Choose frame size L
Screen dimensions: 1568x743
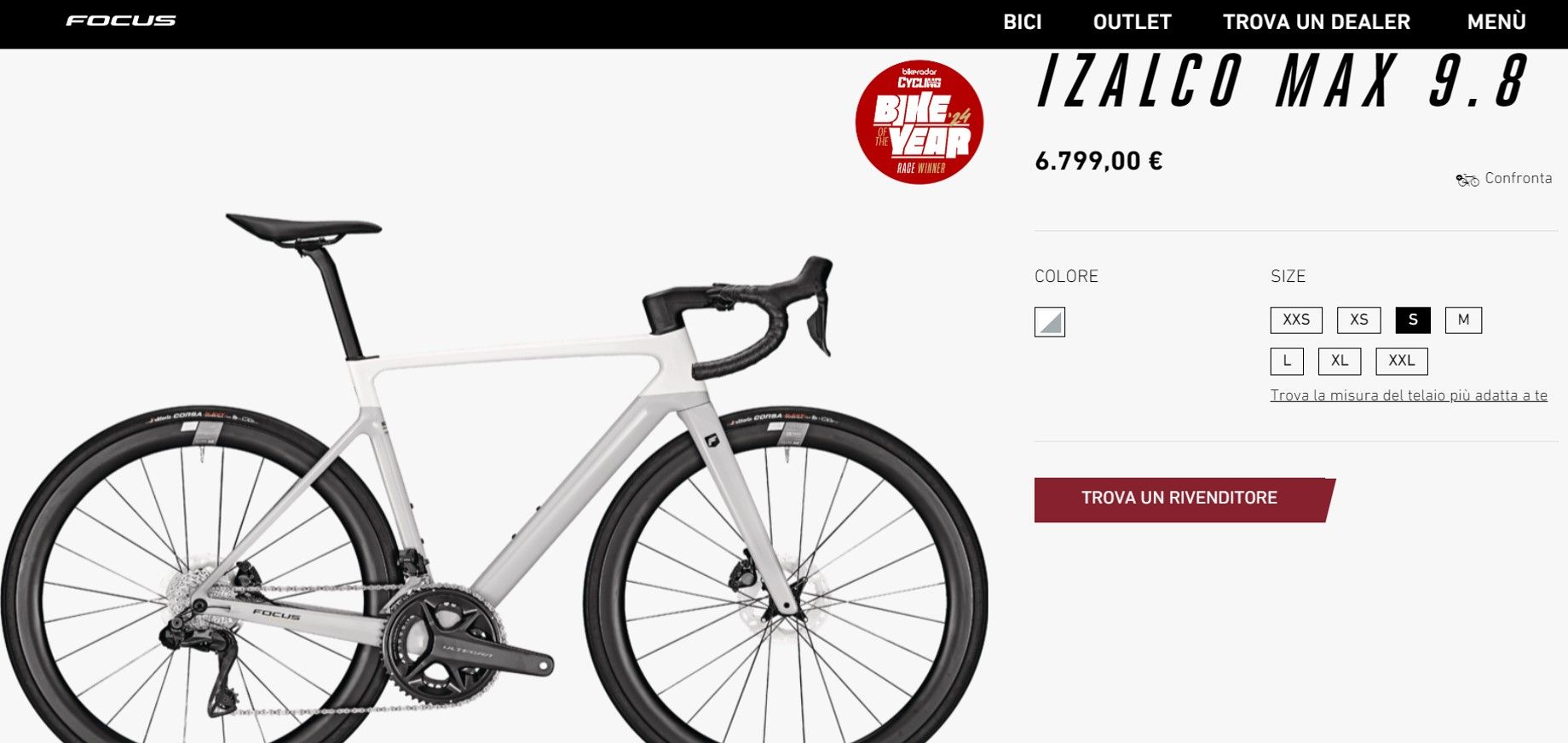(1287, 361)
